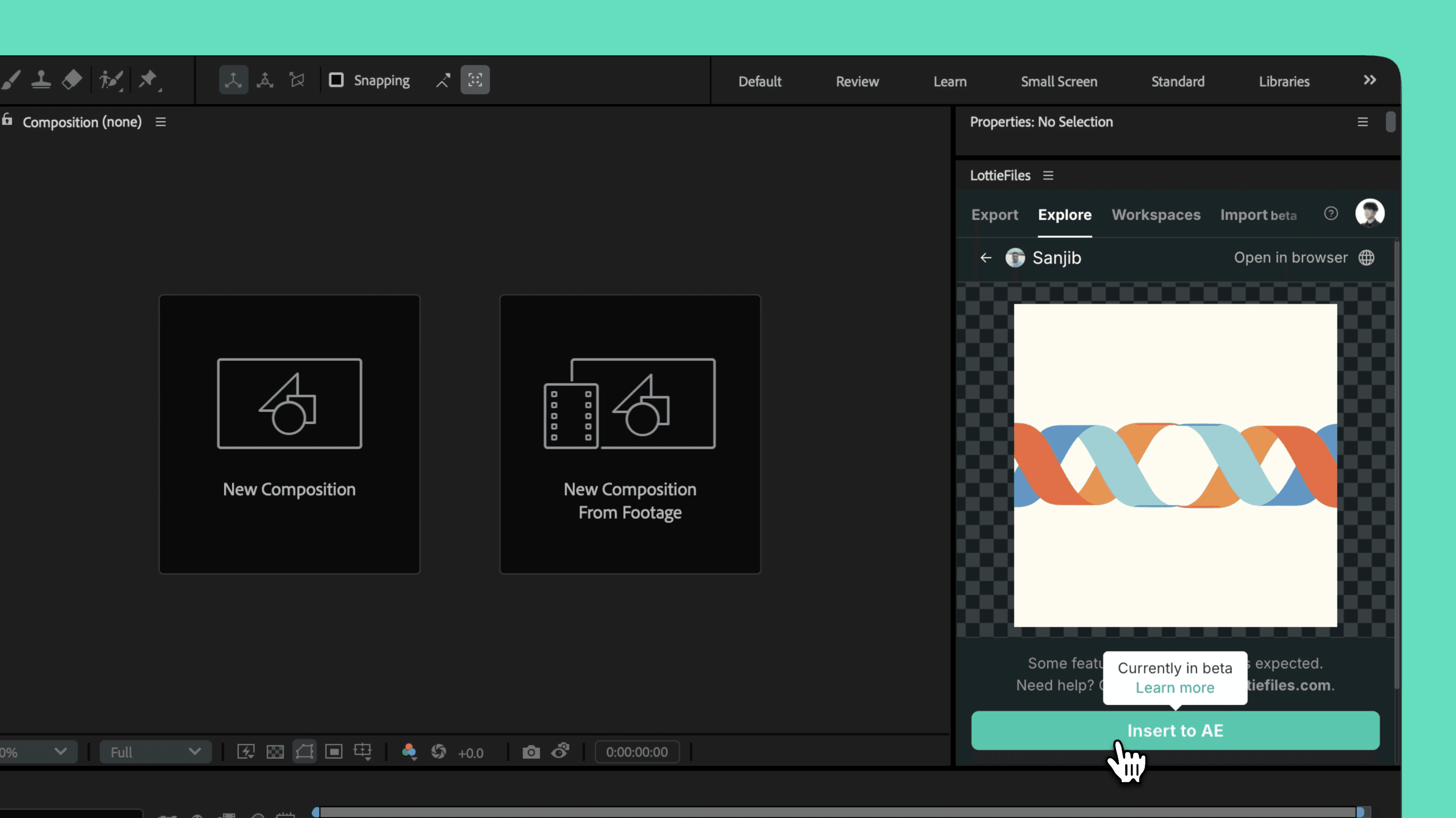Screen dimensions: 1456x818
Task: Switch to the Review workspace
Action: [x=857, y=81]
